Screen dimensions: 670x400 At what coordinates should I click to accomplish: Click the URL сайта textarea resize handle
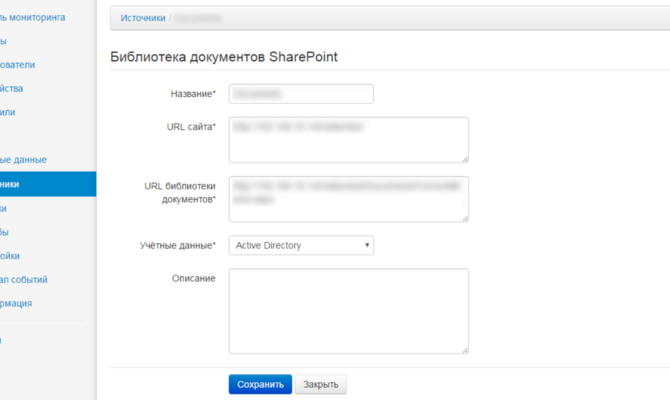(x=464, y=158)
